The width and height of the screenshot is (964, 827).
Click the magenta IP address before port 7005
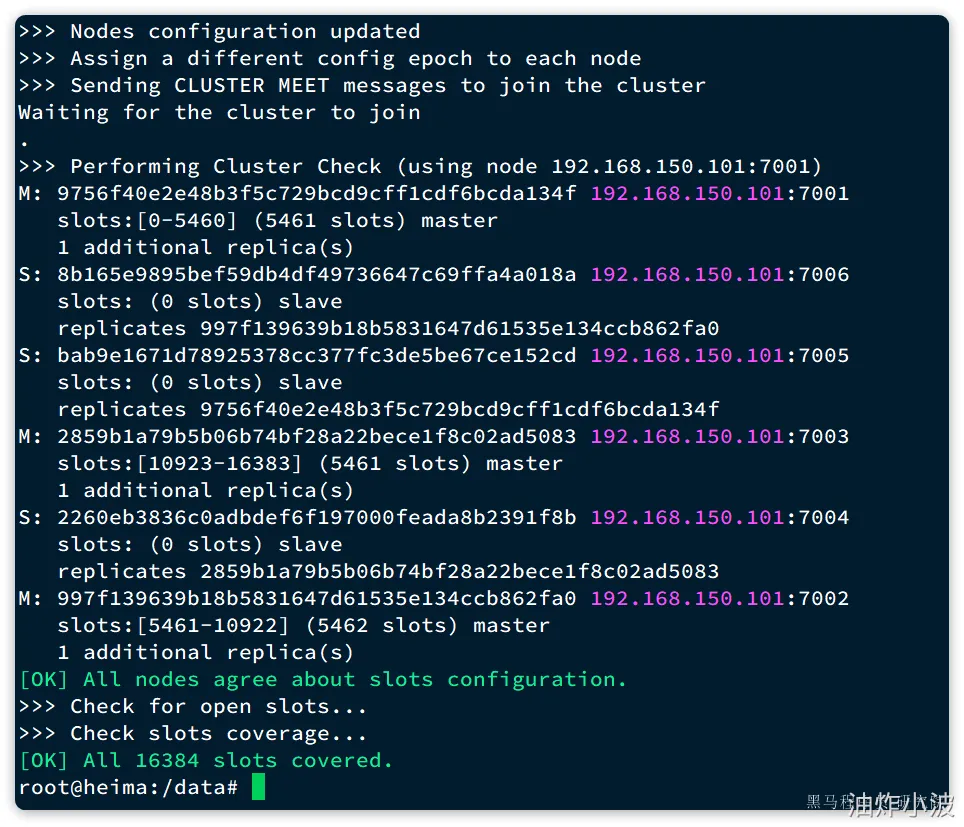coord(687,355)
